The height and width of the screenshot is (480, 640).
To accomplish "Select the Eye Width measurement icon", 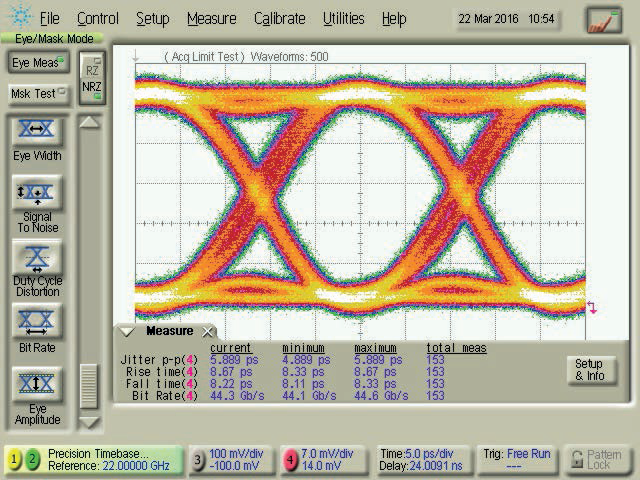I will point(37,132).
